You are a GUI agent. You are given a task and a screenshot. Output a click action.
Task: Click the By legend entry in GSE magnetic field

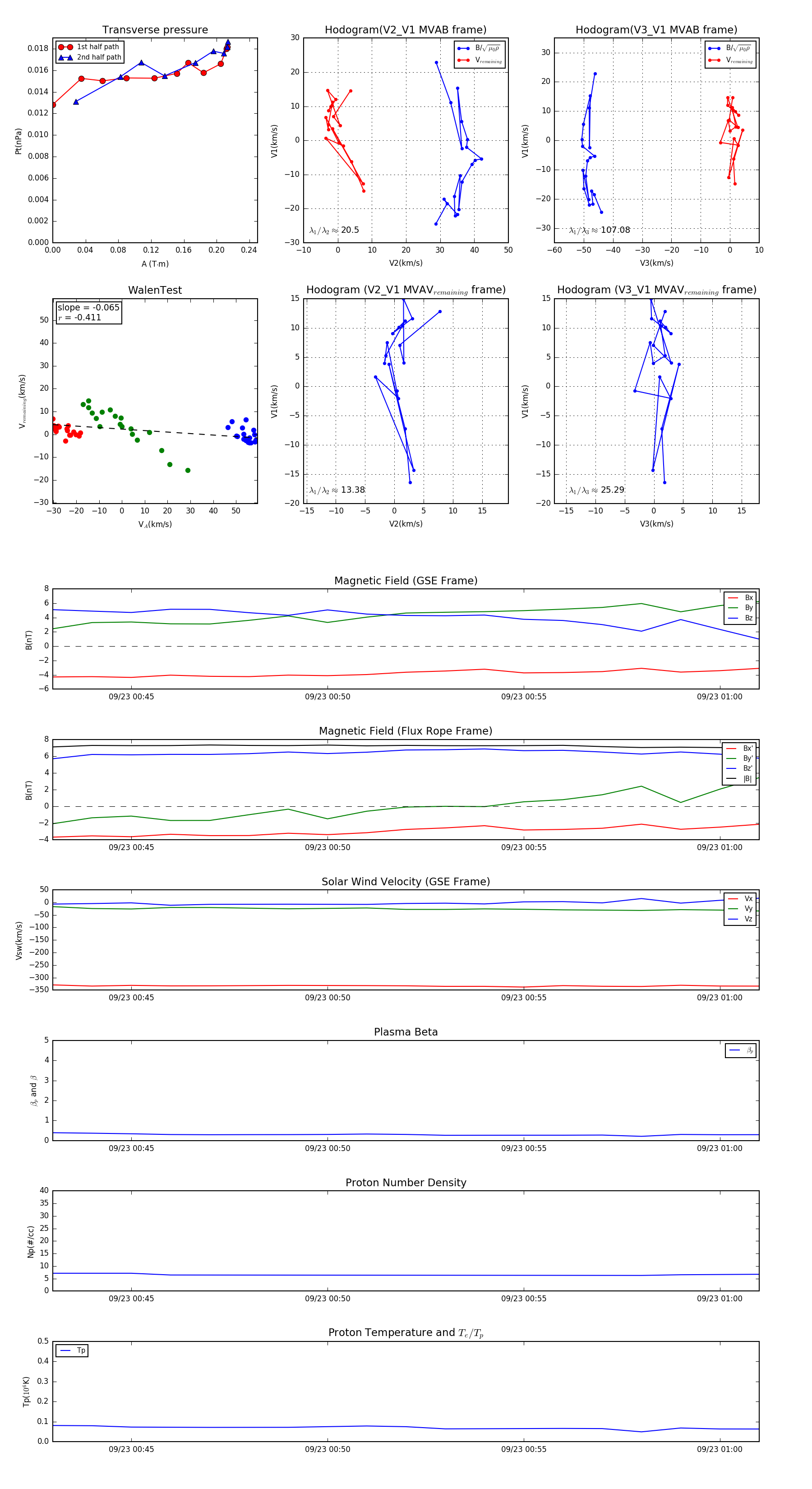(740, 607)
